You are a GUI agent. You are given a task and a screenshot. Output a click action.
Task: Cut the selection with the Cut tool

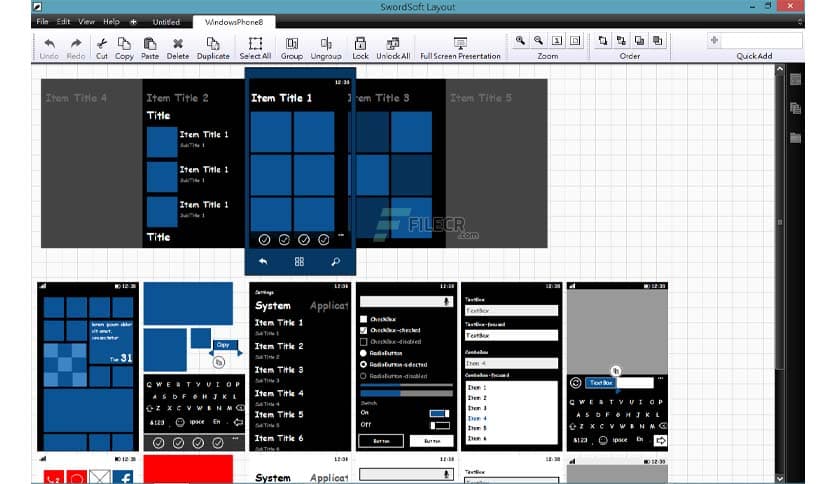(101, 43)
